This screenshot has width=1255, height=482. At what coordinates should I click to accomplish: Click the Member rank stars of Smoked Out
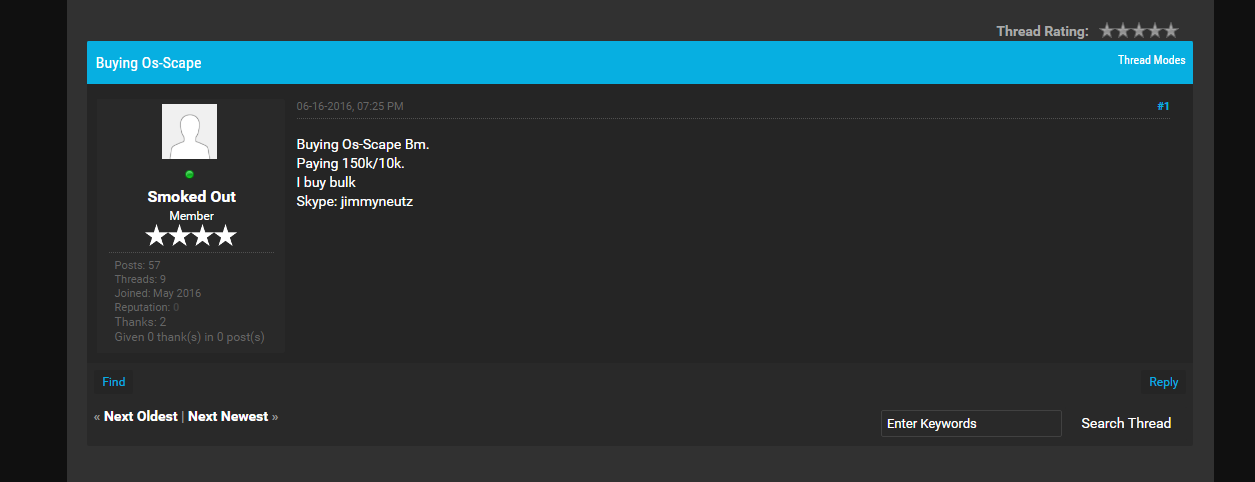(191, 236)
